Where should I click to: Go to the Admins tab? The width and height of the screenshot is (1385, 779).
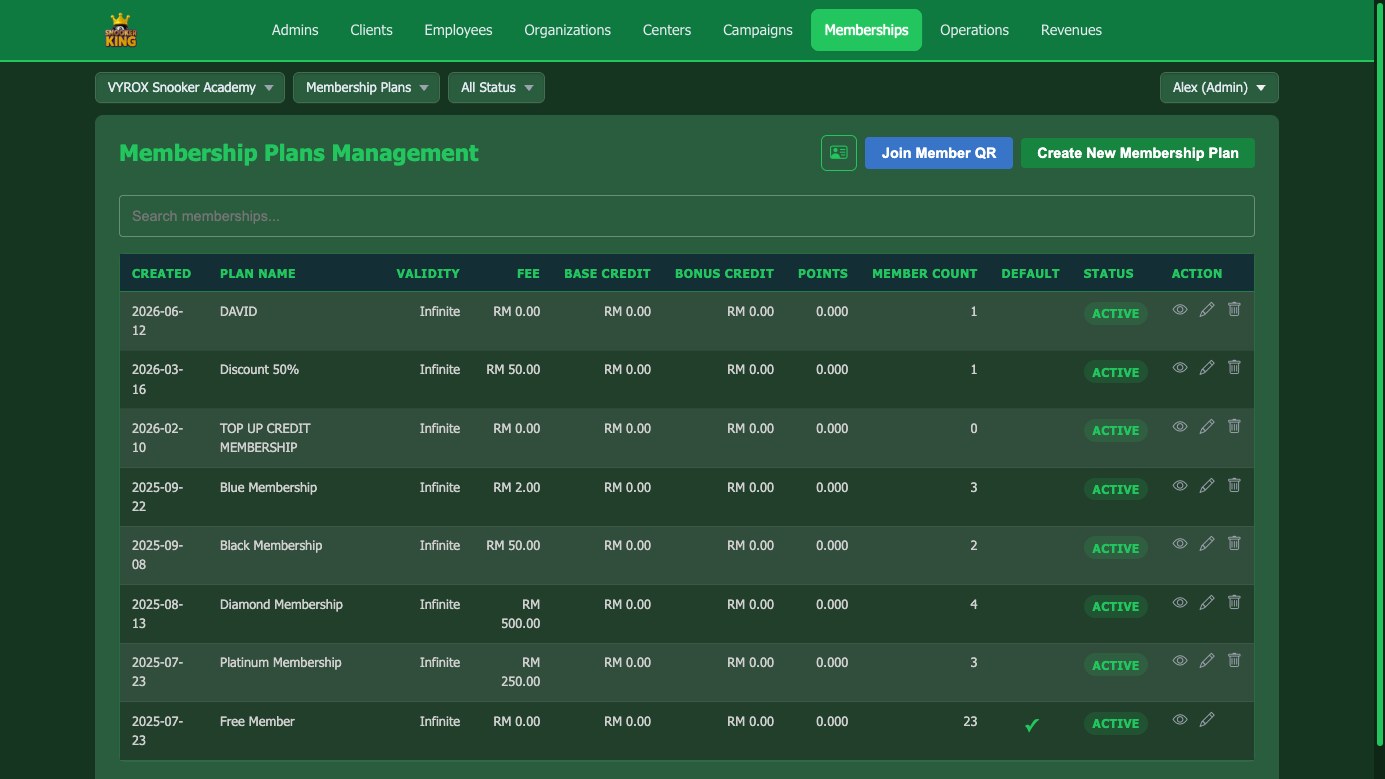coord(295,30)
